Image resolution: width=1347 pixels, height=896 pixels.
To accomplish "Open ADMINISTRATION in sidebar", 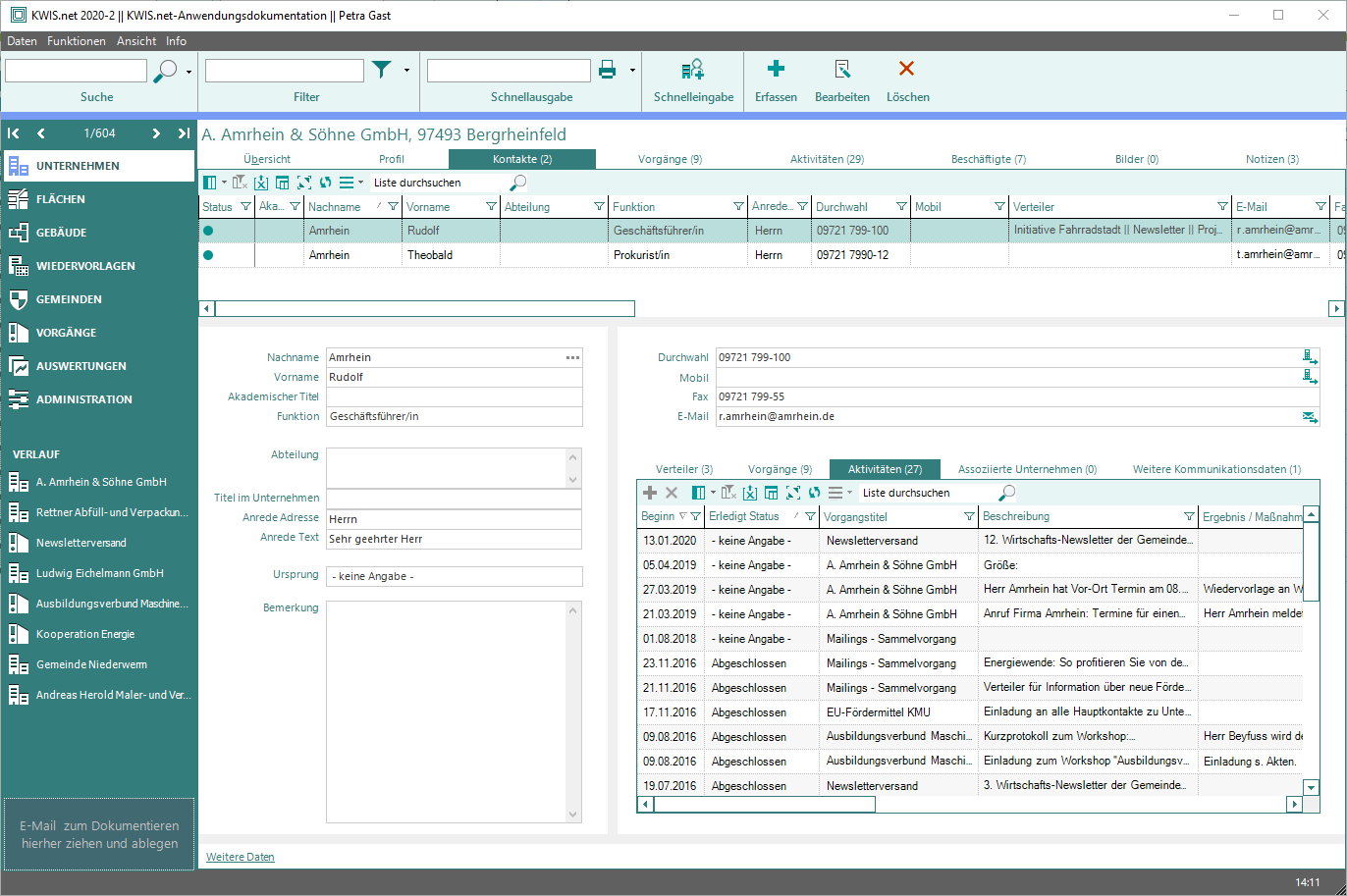I will click(98, 399).
